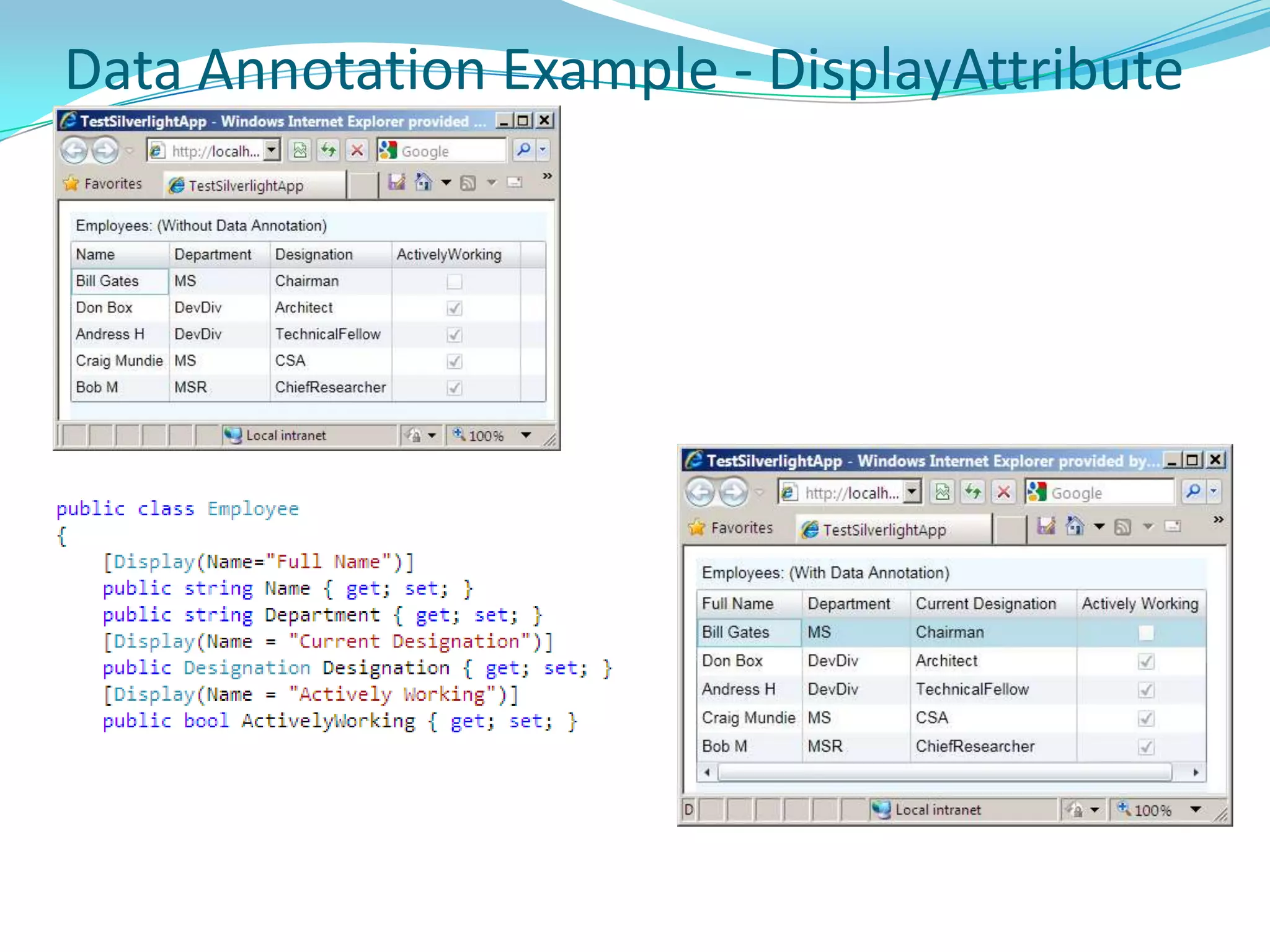Toggle Andress H Actively Working checkbox, With Data Annotation grid
This screenshot has height=952, width=1270.
pos(1146,690)
